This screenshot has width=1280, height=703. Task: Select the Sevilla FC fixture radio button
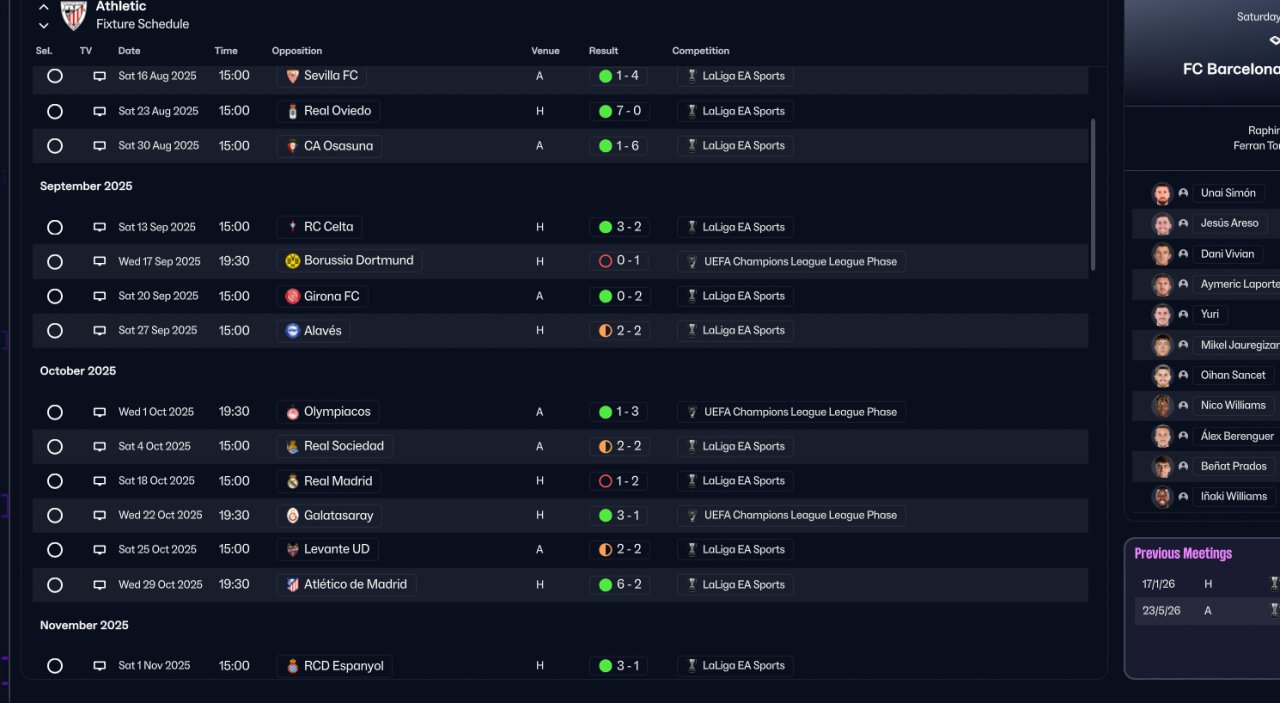(55, 76)
